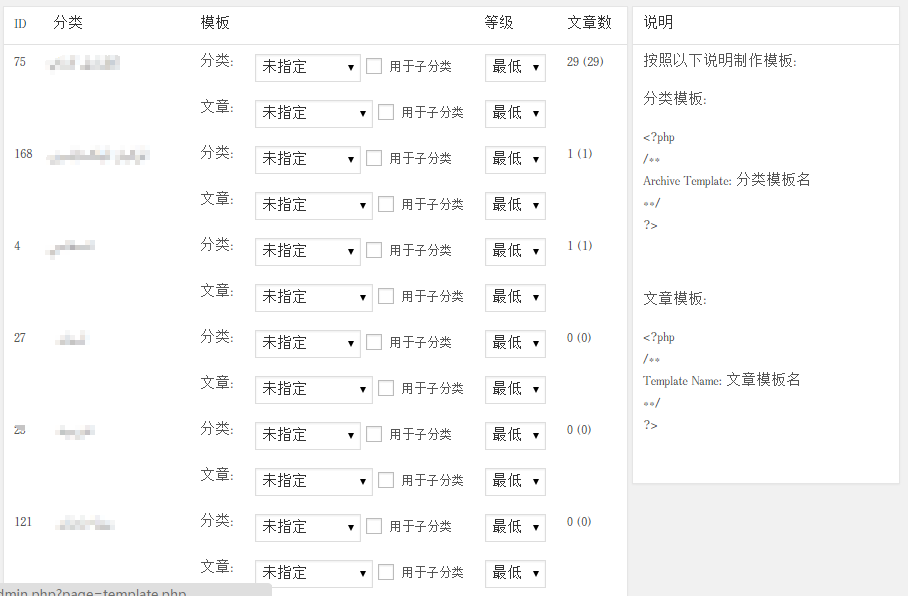This screenshot has width=908, height=596.
Task: Enable 用于子分类 on ID 75 分类 row
Action: [x=374, y=67]
